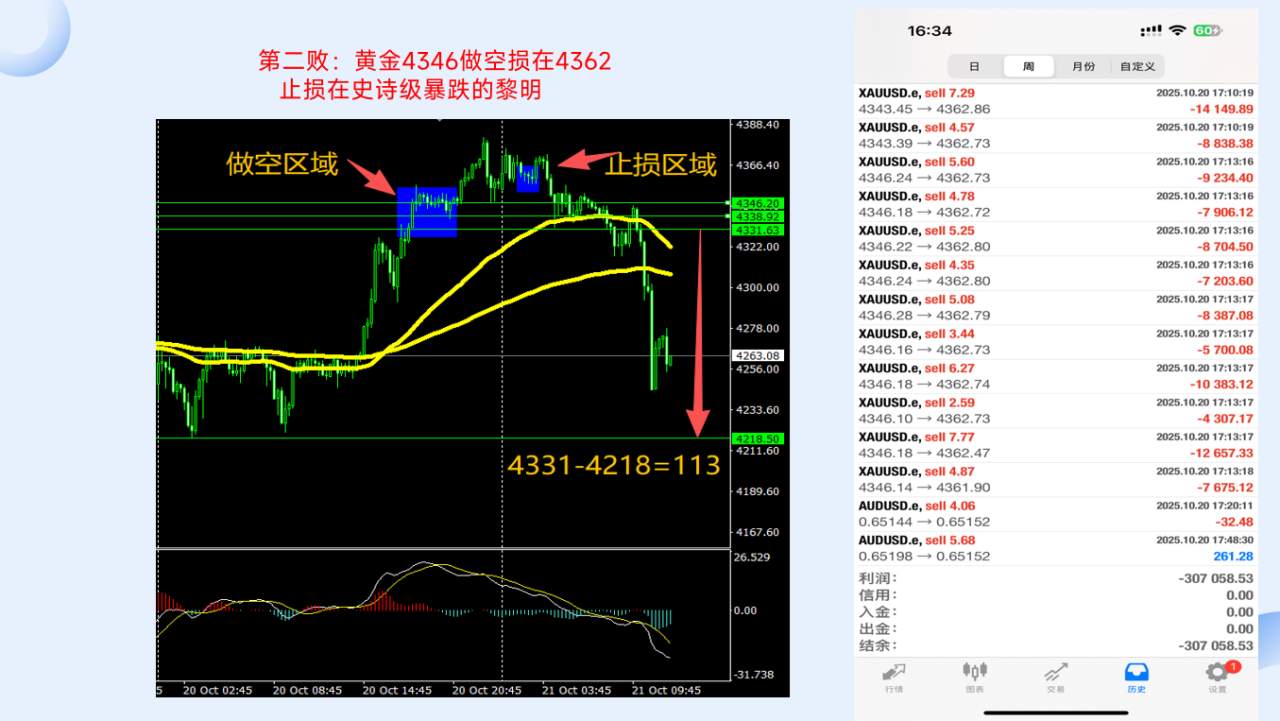Open the XAUUSD.e sell 5.60 trade row
Image resolution: width=1280 pixels, height=721 pixels.
click(1056, 170)
